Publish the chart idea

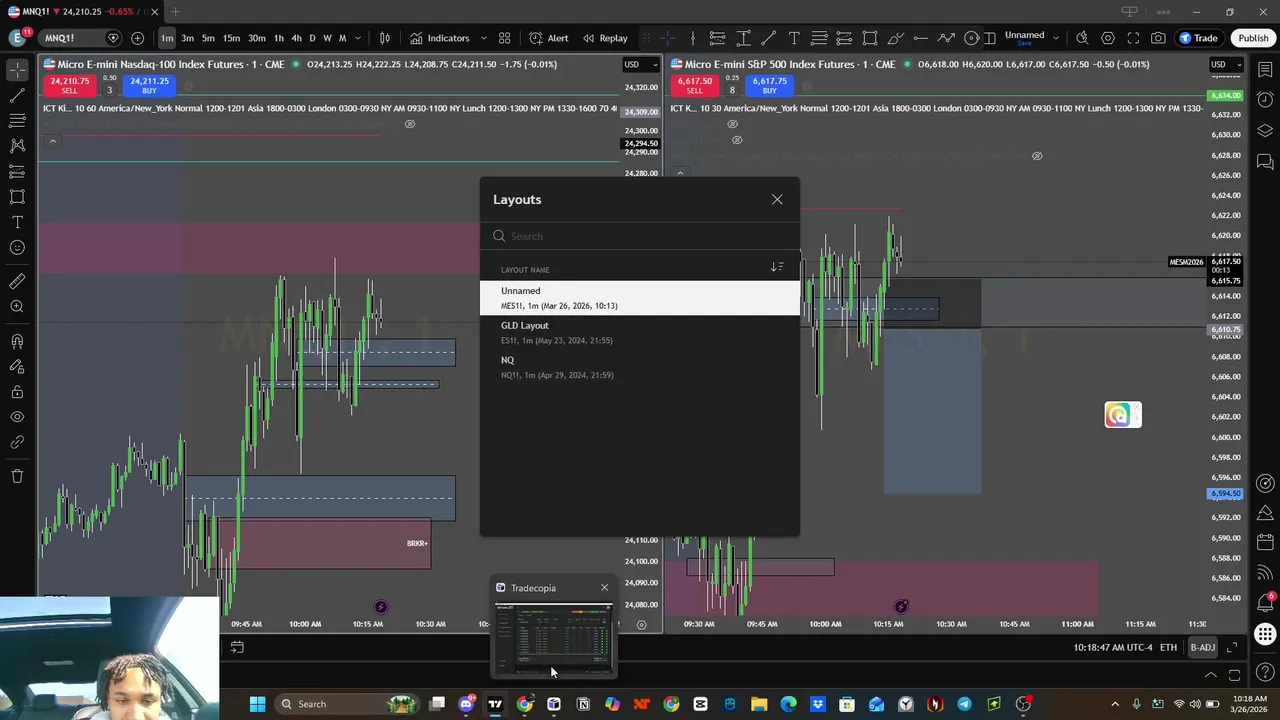click(x=1253, y=38)
